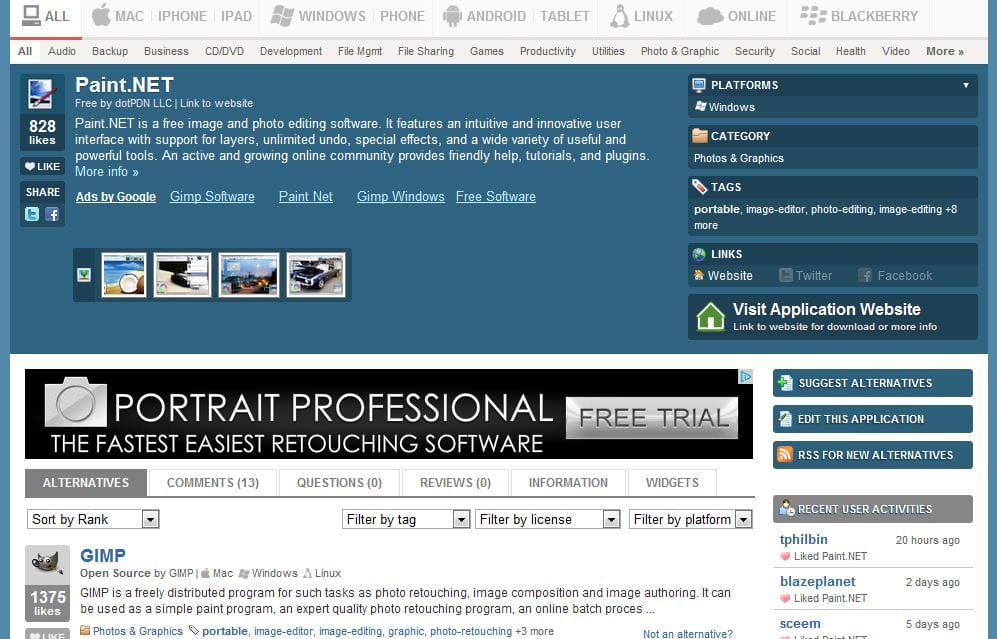The width and height of the screenshot is (997, 639).
Task: Click Visit Application Website button
Action: (832, 316)
